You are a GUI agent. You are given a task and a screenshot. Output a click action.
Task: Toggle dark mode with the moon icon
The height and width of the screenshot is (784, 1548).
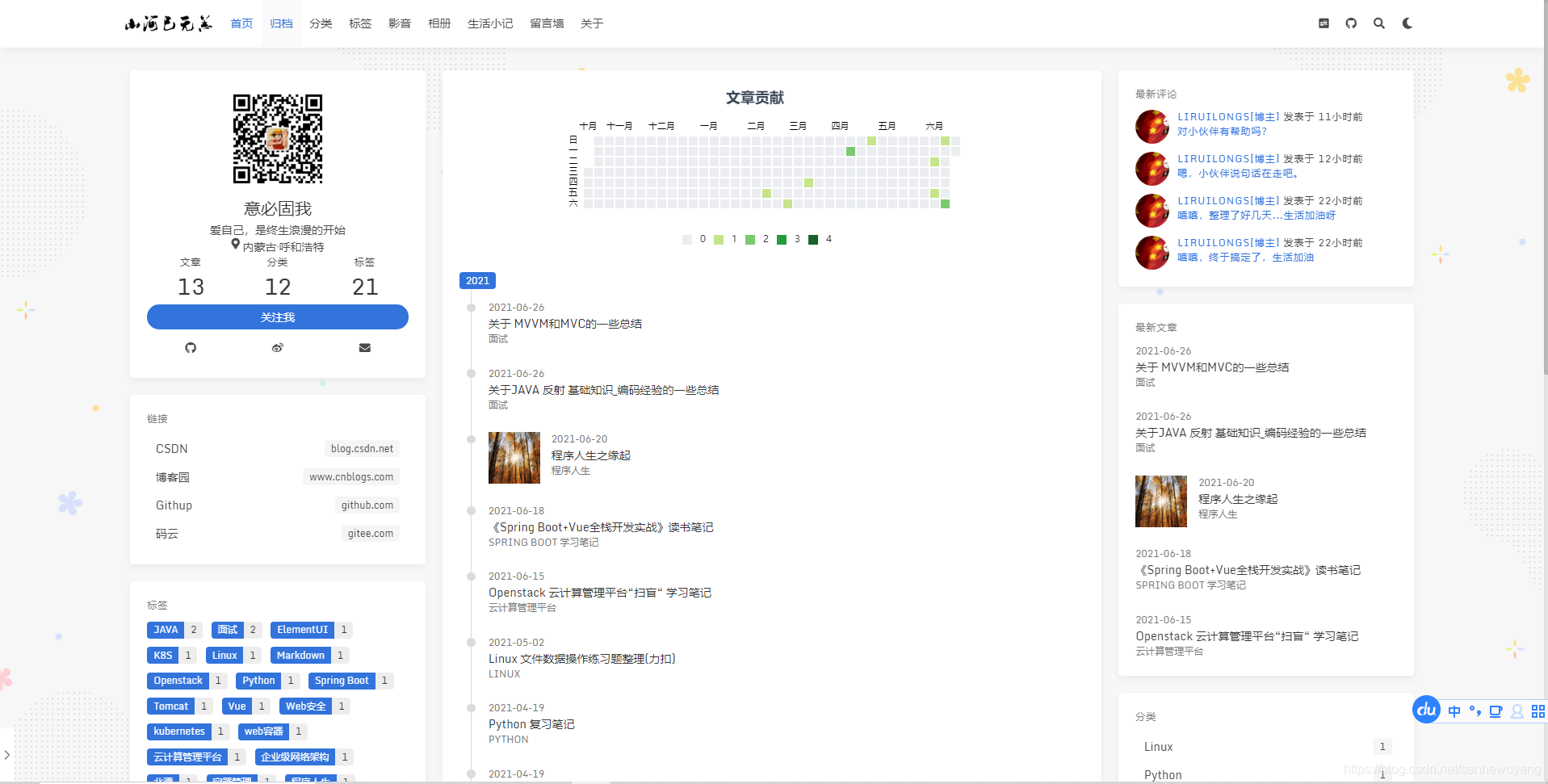pos(1407,23)
